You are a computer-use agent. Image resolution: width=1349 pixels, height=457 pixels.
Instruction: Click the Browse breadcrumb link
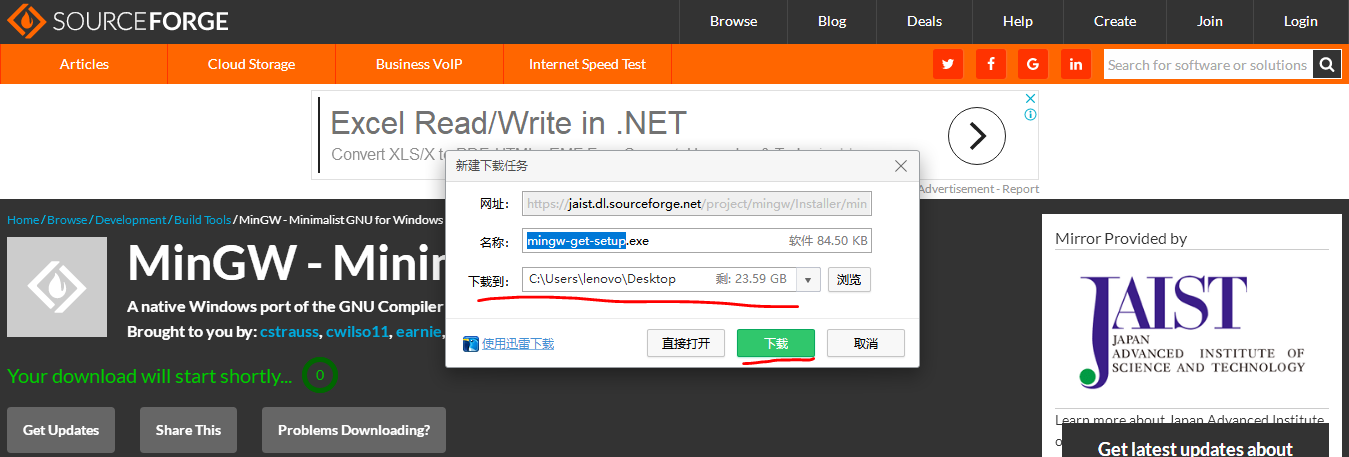(x=67, y=220)
